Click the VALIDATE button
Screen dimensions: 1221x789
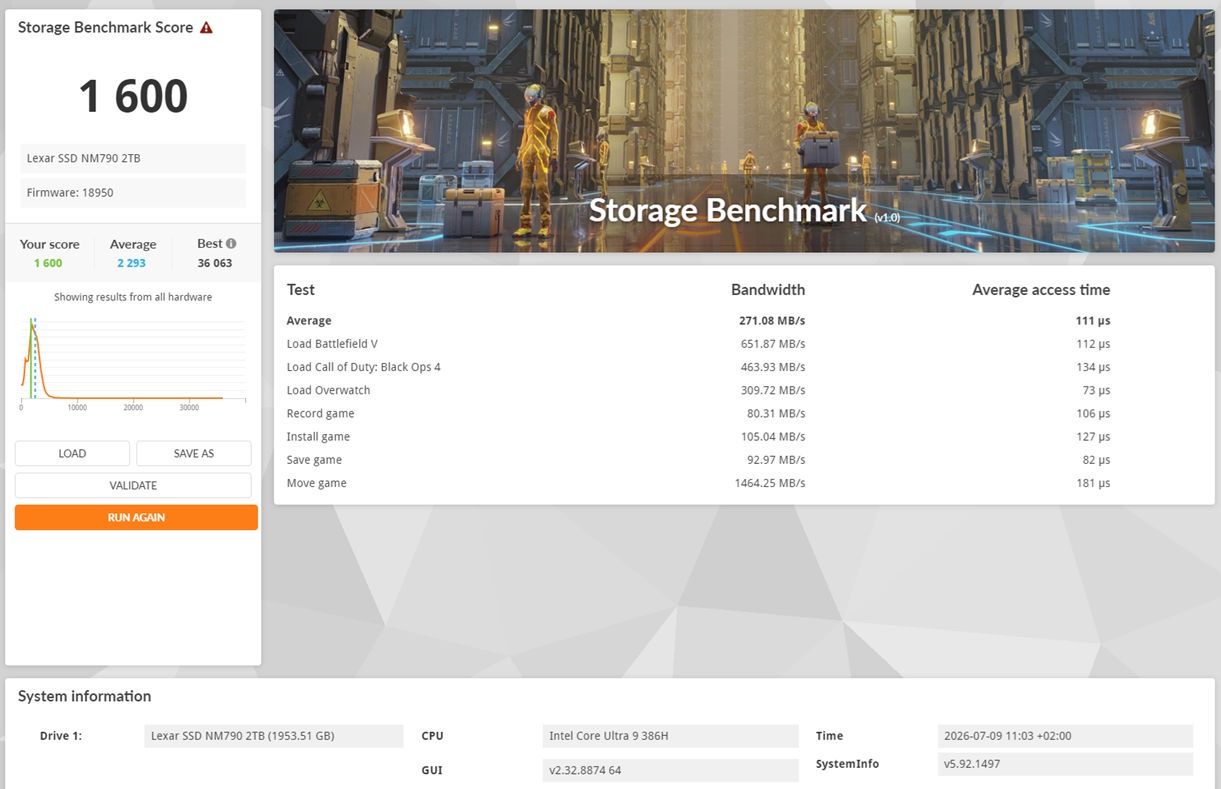pos(133,485)
